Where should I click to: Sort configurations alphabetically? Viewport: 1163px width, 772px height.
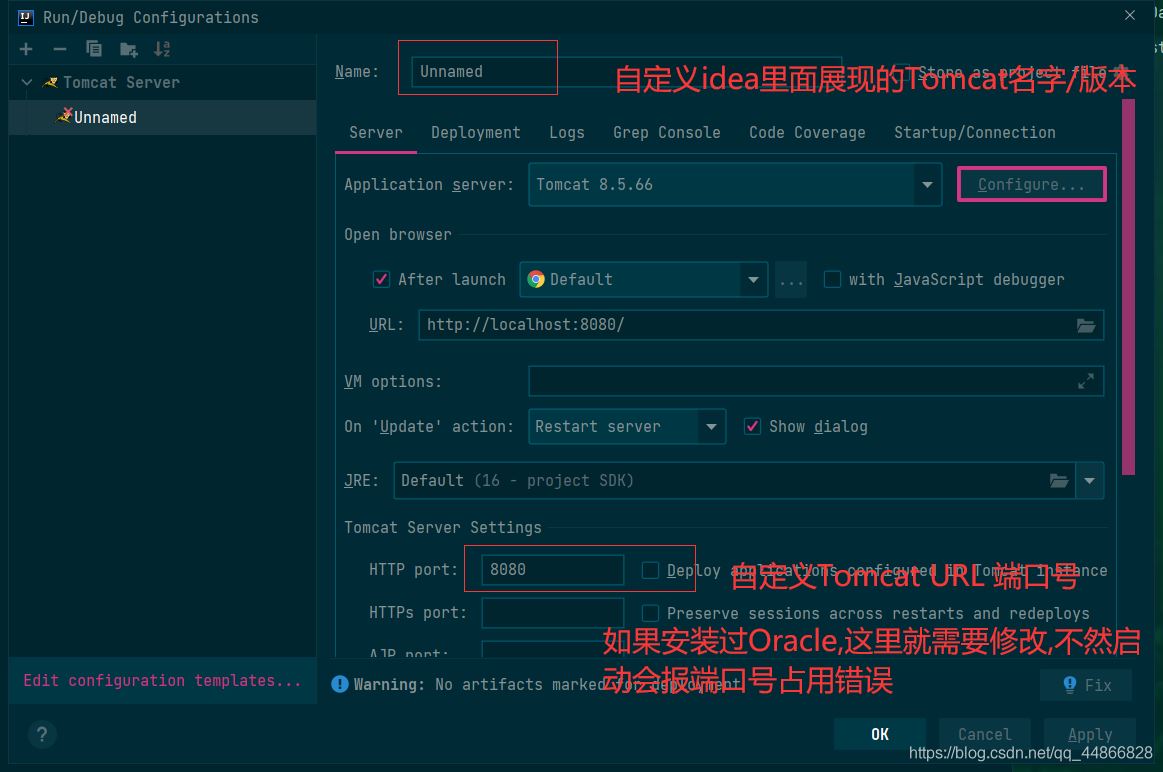coord(161,48)
